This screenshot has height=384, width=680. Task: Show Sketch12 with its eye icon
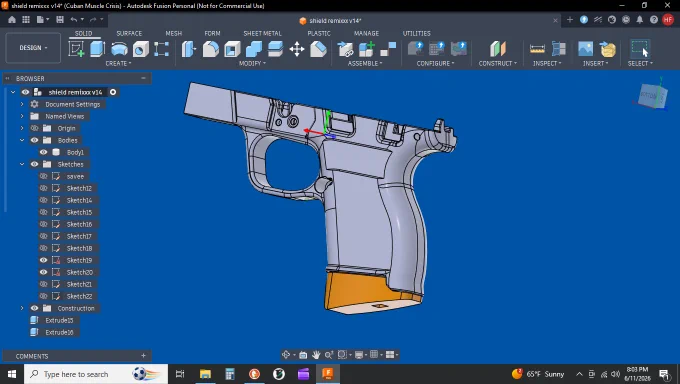point(43,188)
